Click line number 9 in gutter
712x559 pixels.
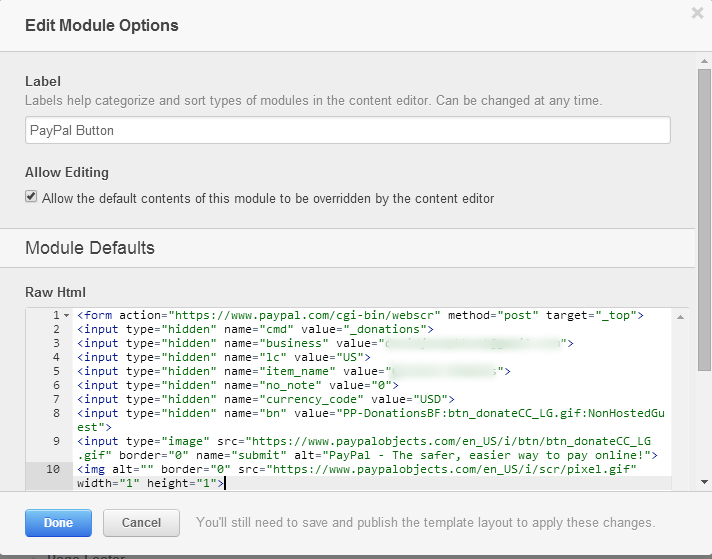(56, 441)
